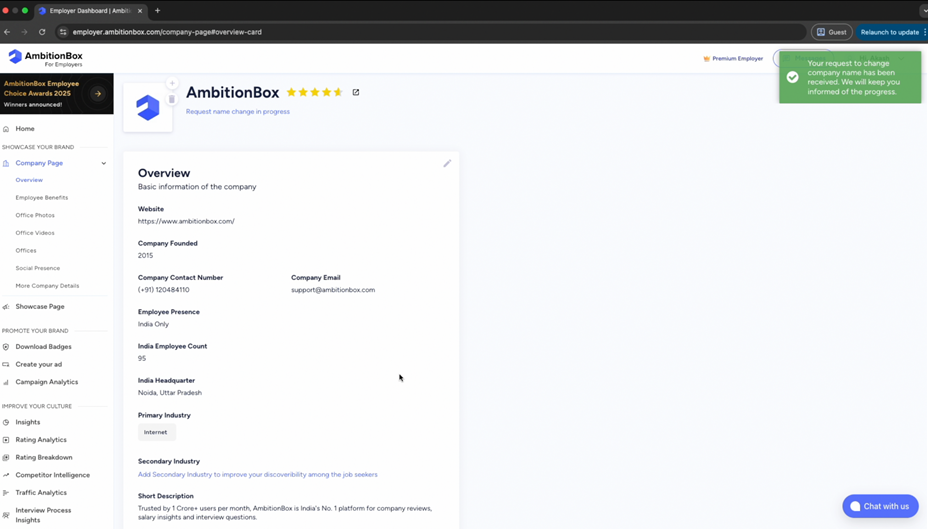This screenshot has width=928, height=529.
Task: Click the browser back arrow
Action: (x=8, y=32)
